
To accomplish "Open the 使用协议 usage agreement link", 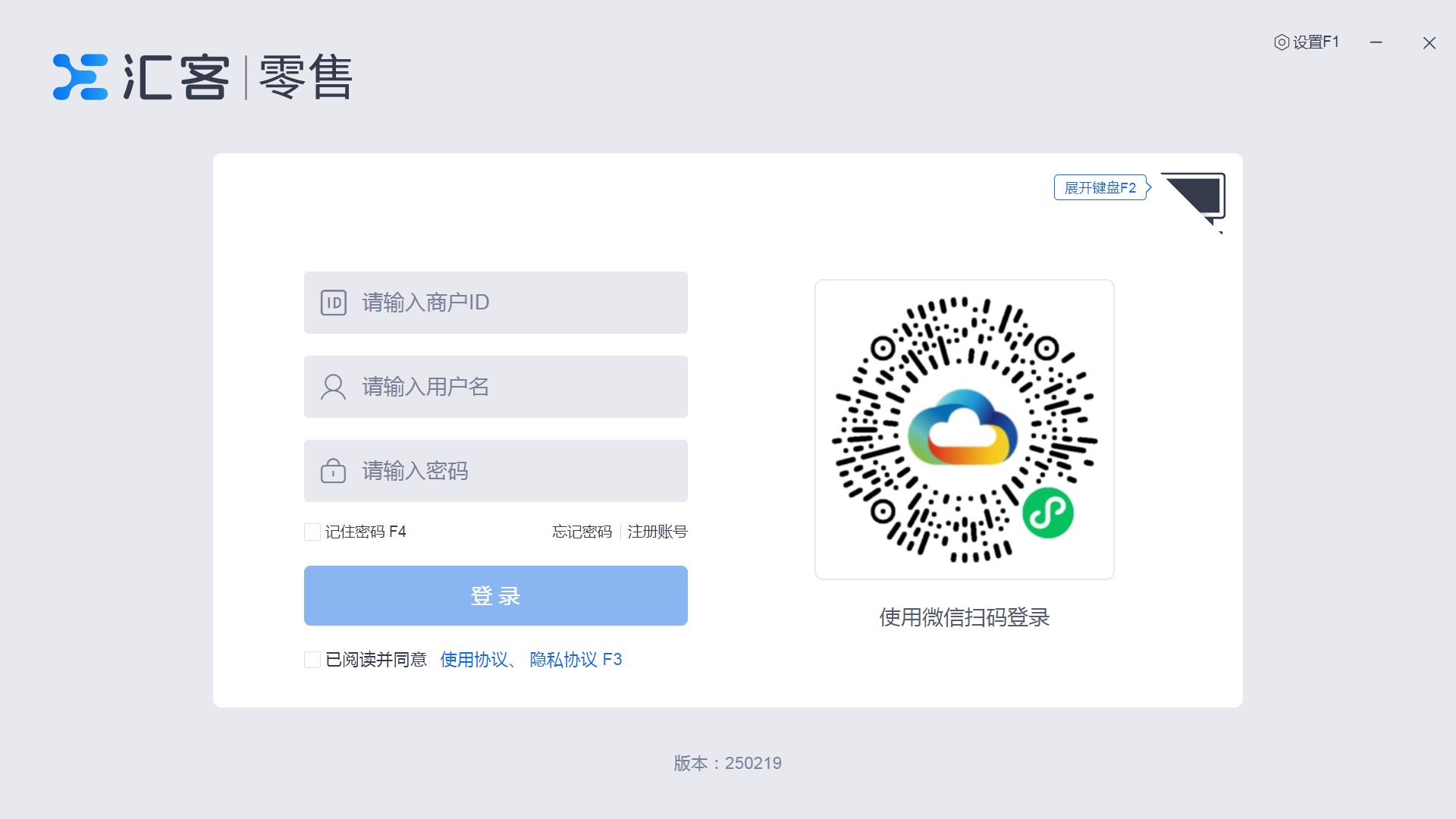I will point(474,660).
